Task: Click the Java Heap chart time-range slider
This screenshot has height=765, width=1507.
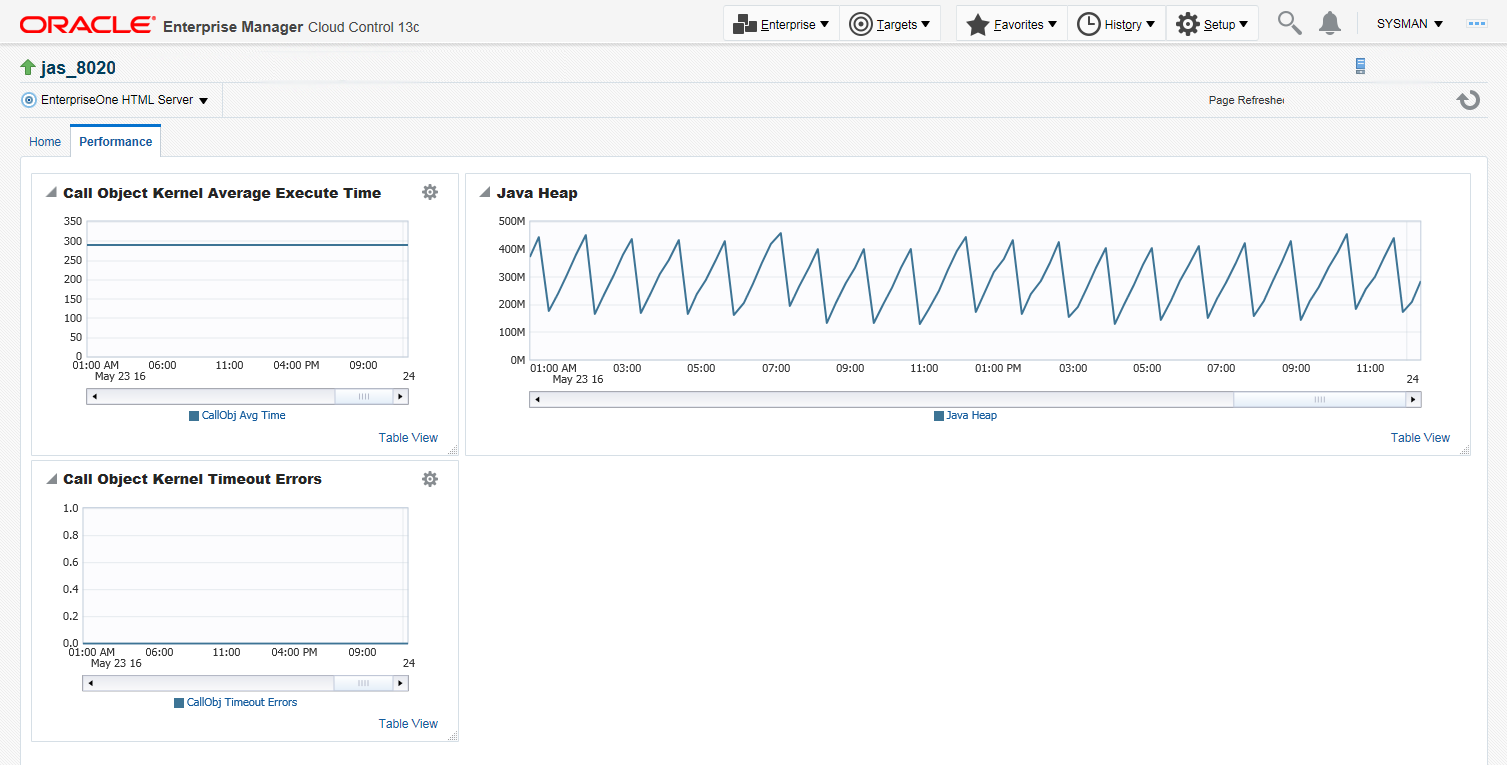Action: [x=1319, y=400]
